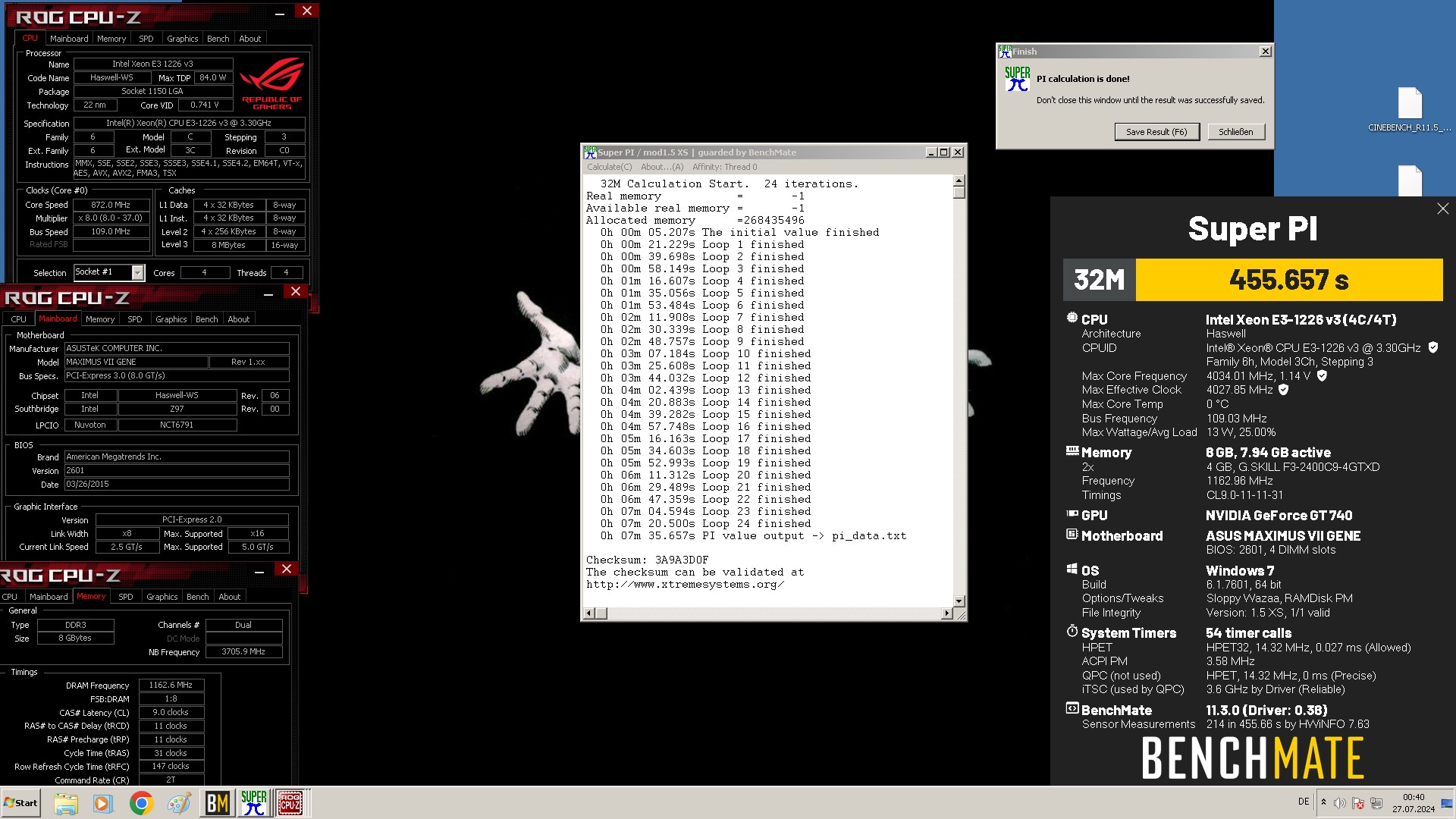Open the Bench tab in top CPU-Z window
This screenshot has width=1456, height=819.
(218, 39)
